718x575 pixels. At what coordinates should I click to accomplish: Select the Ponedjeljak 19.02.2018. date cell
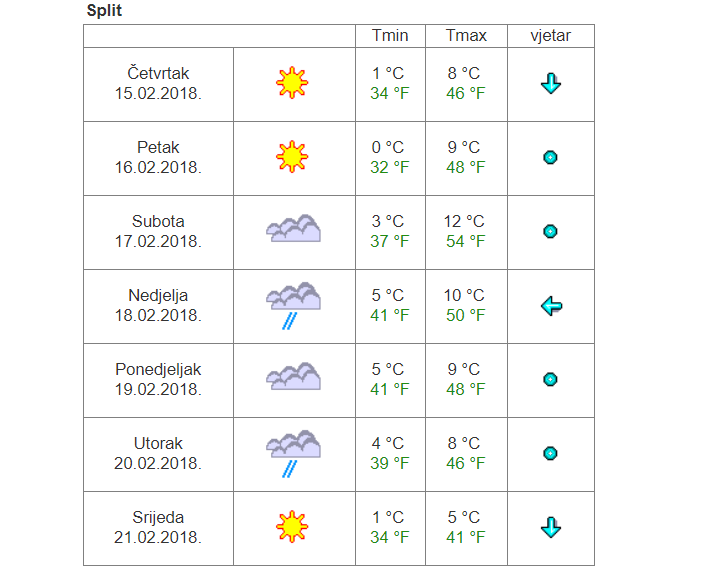[x=158, y=380]
